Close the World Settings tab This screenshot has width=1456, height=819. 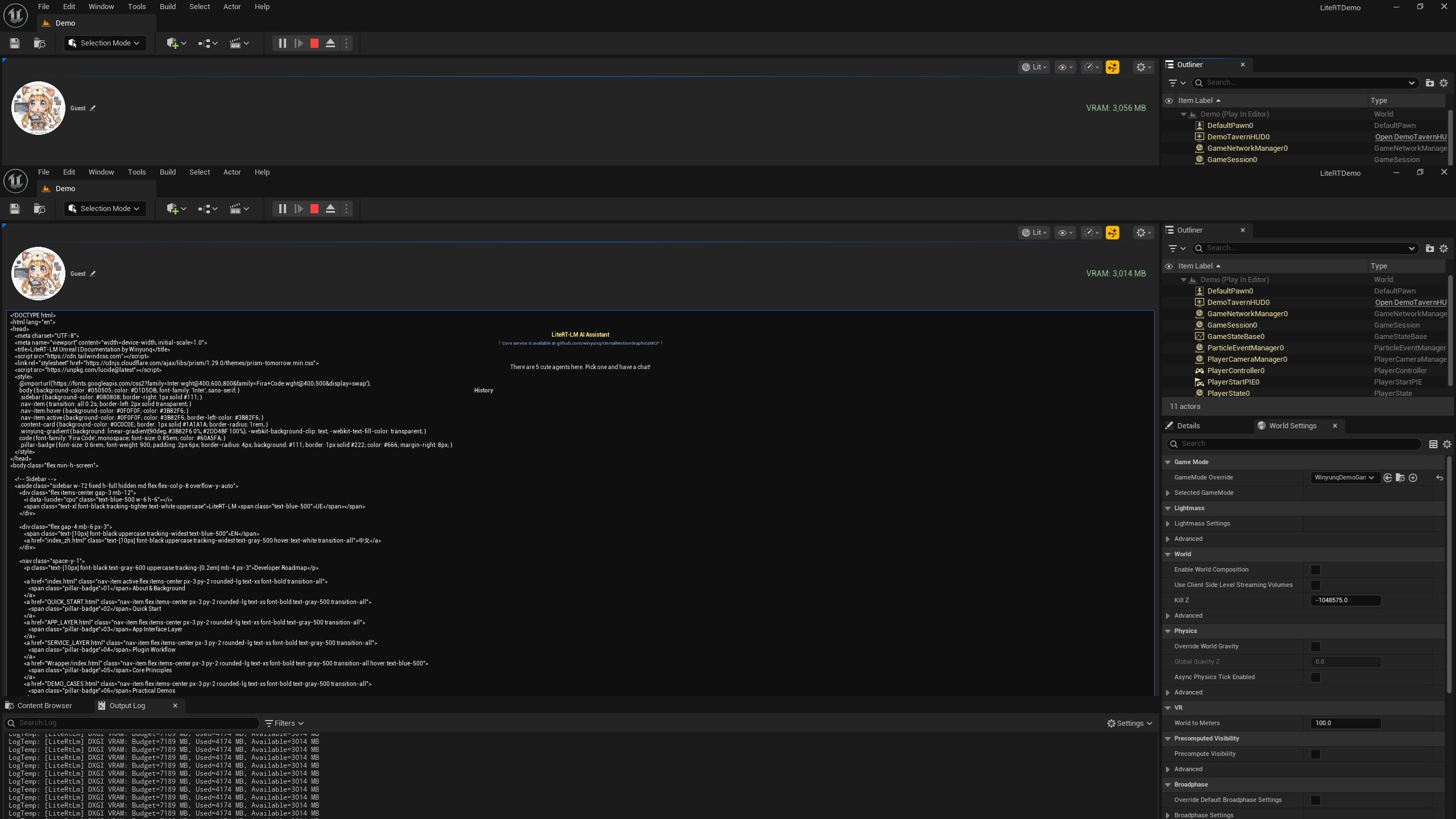point(1335,426)
